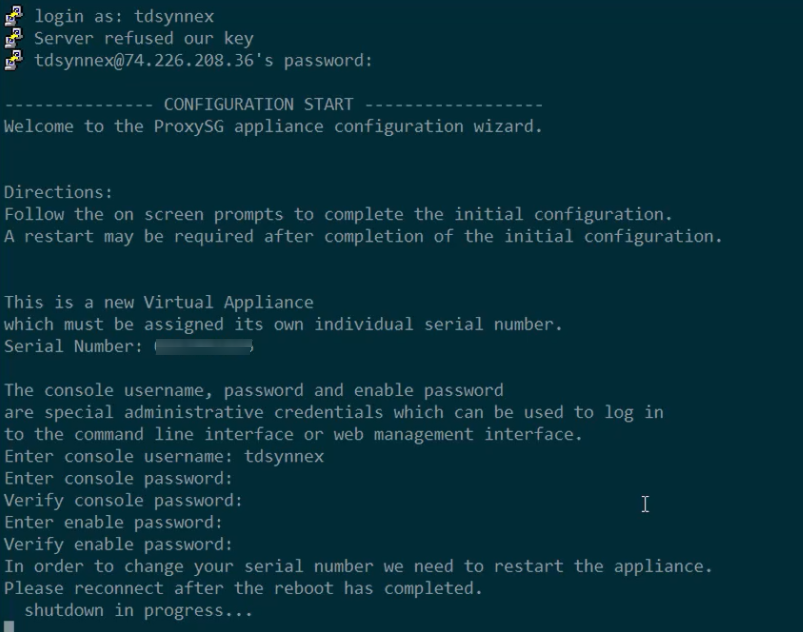Click the "Enter console password" prompt

tap(118, 478)
